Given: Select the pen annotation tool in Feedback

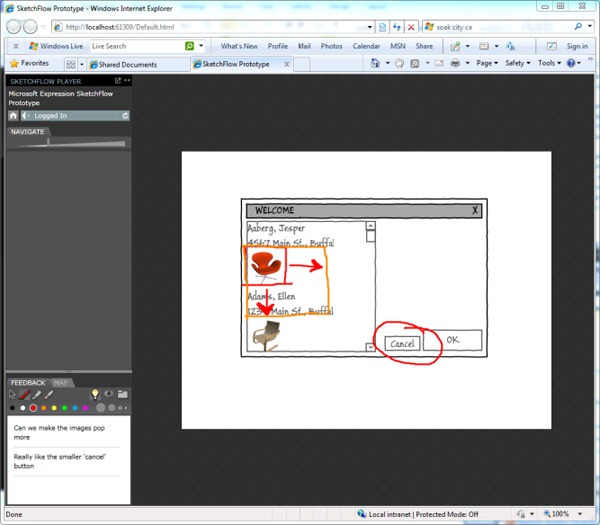Looking at the screenshot, I should (x=25, y=395).
